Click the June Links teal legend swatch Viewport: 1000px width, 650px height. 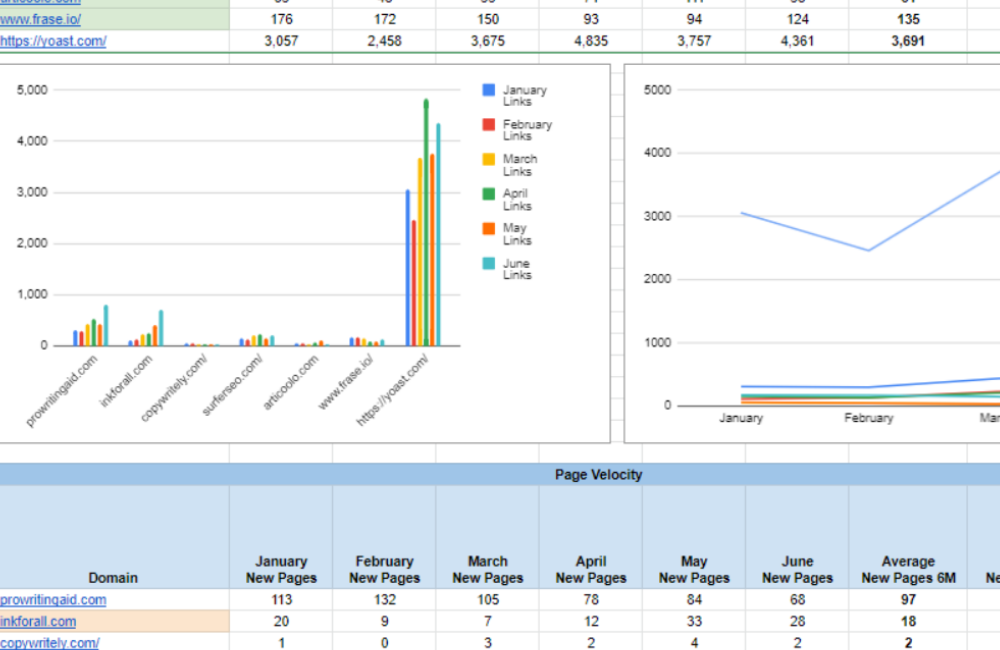click(x=489, y=263)
